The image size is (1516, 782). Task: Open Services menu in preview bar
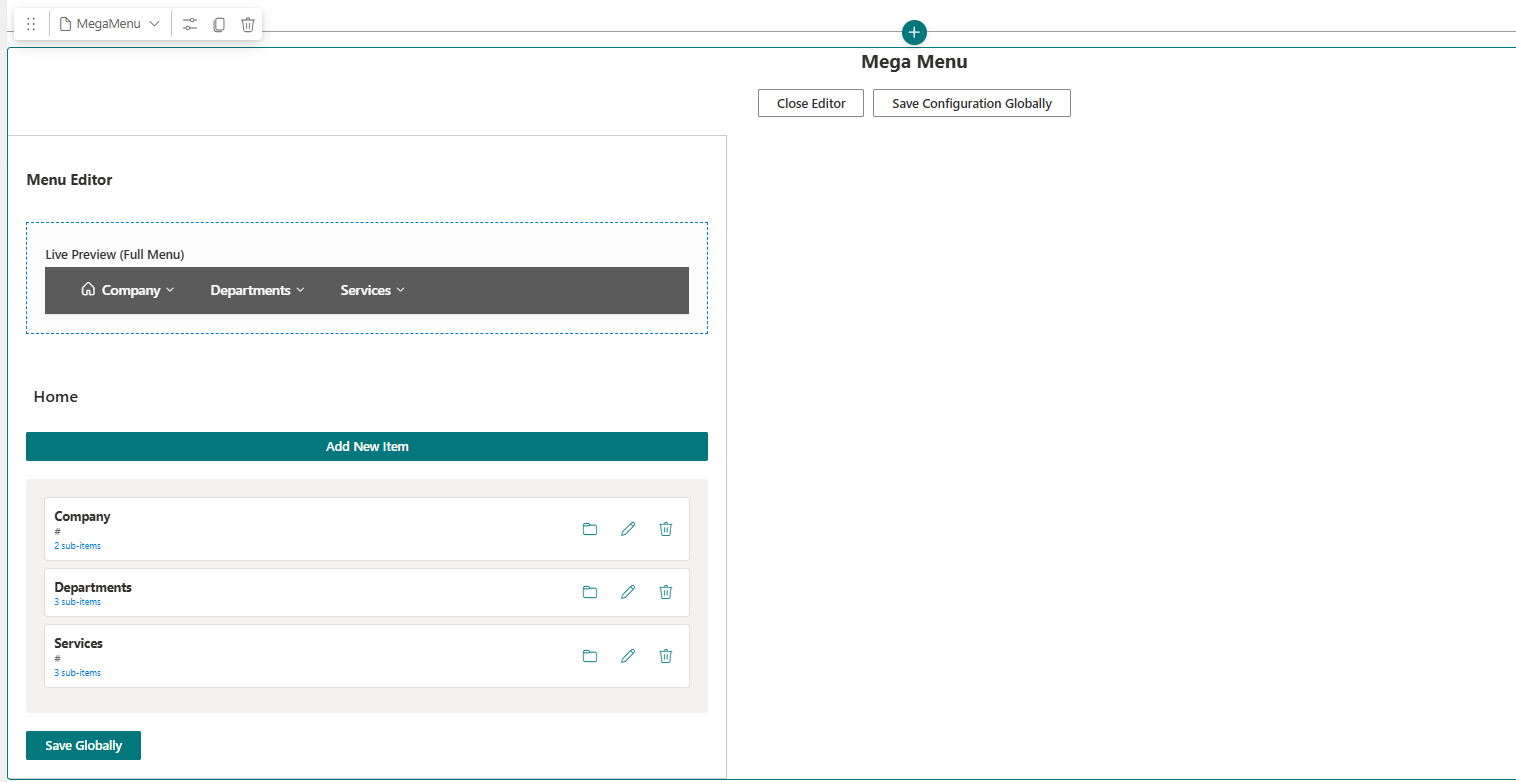(372, 290)
